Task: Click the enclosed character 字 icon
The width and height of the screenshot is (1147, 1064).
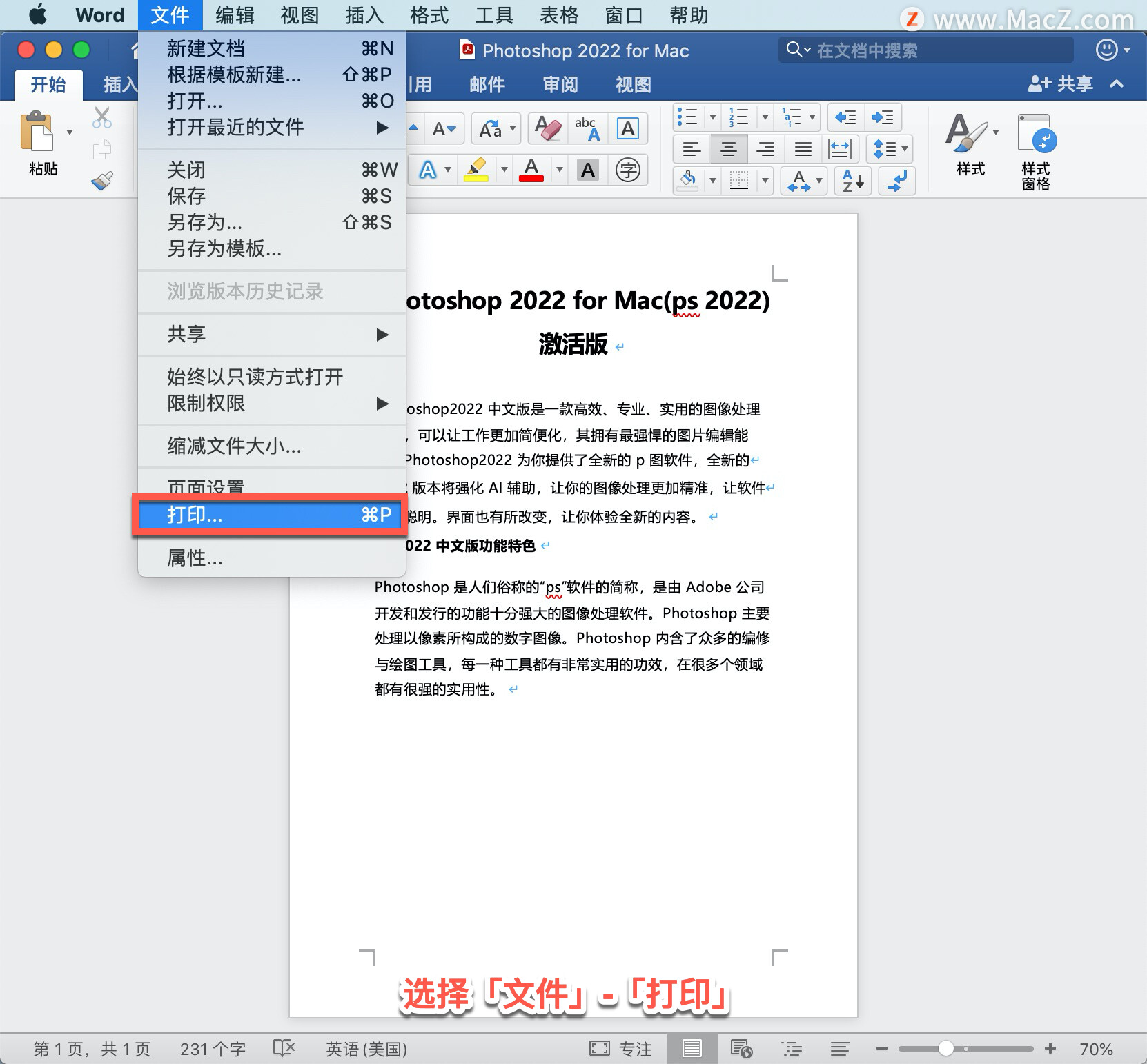Action: 628,170
